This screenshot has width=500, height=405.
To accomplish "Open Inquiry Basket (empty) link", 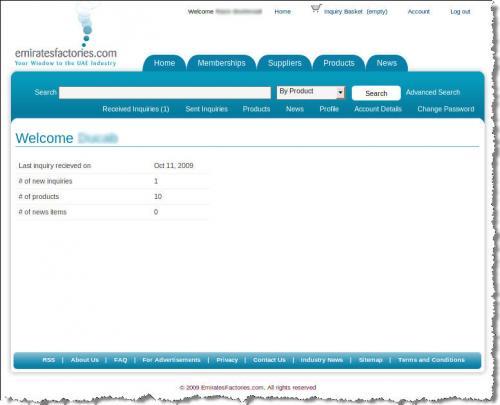I will point(356,12).
